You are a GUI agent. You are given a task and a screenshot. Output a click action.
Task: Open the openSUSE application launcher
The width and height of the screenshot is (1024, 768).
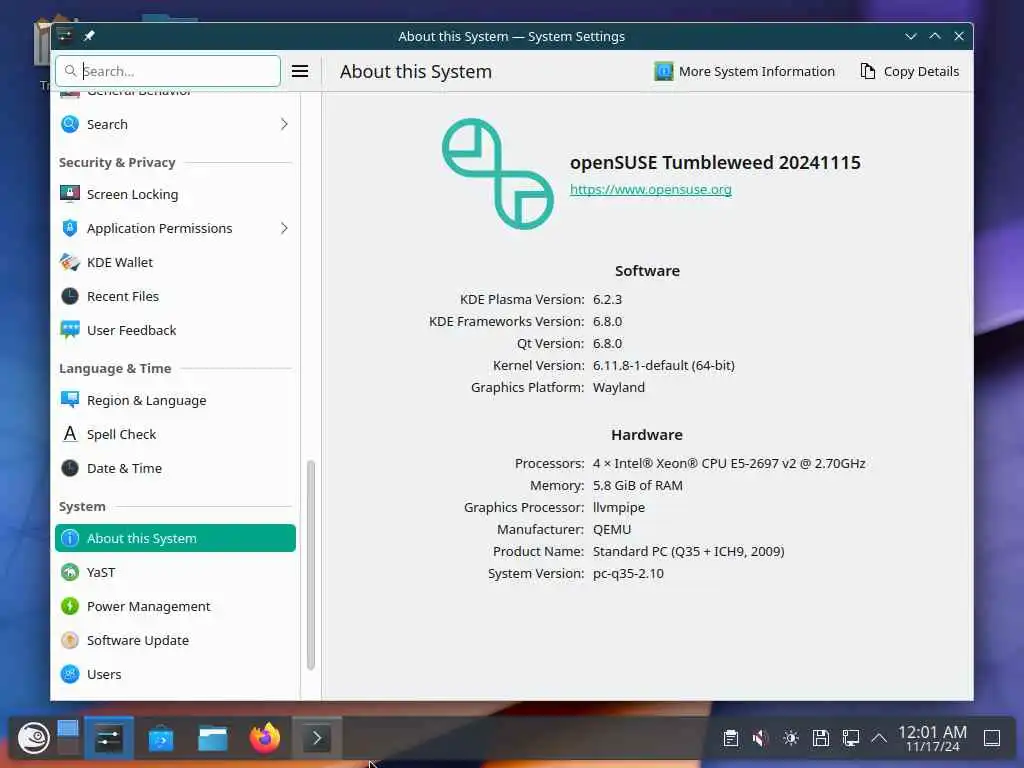coord(33,738)
